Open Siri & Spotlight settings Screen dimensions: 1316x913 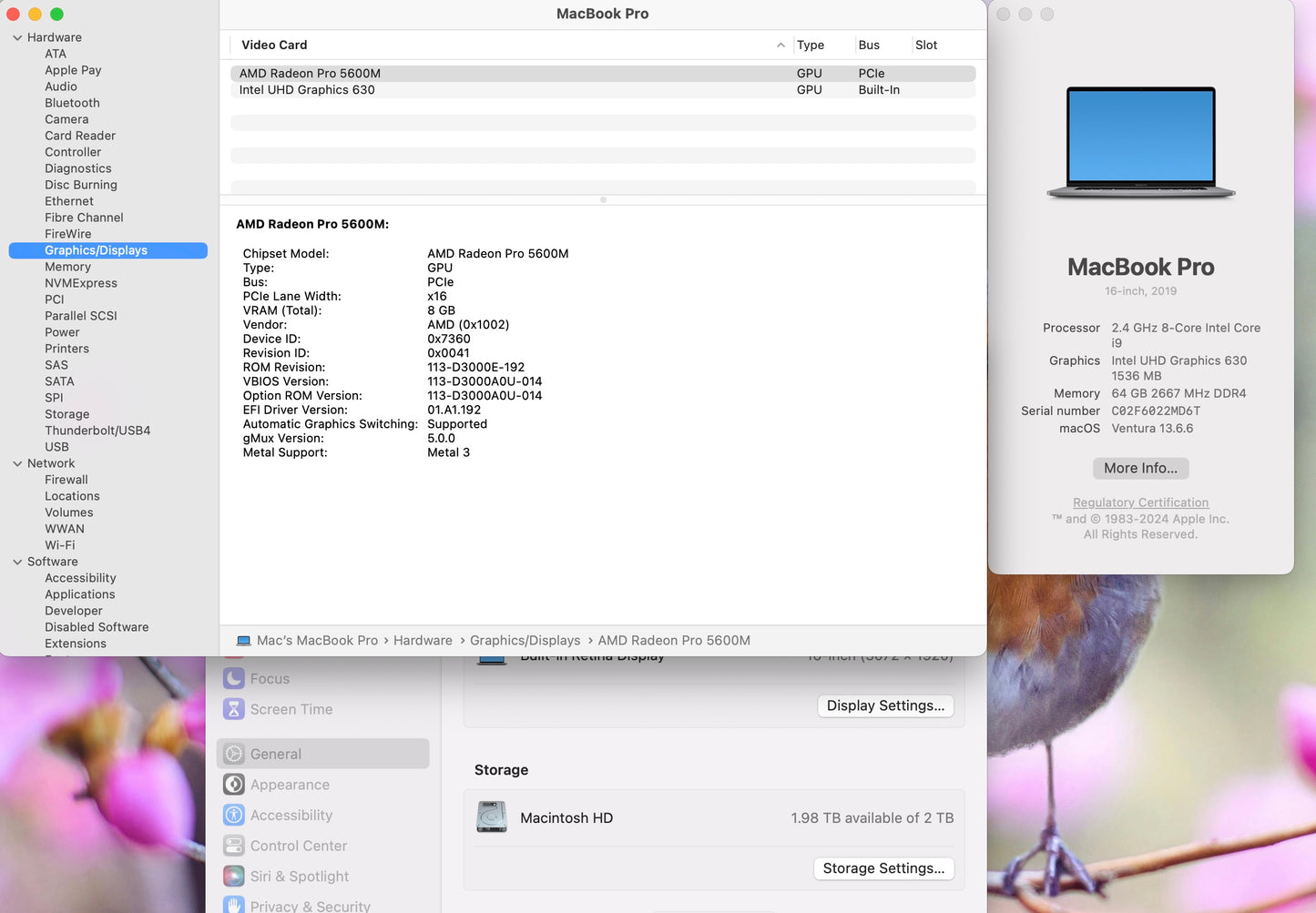click(234, 876)
